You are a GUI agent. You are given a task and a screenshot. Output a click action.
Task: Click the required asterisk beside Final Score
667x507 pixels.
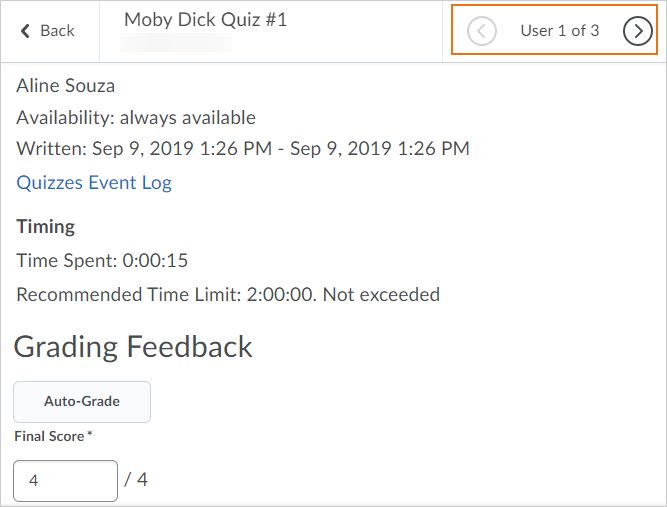point(90,435)
